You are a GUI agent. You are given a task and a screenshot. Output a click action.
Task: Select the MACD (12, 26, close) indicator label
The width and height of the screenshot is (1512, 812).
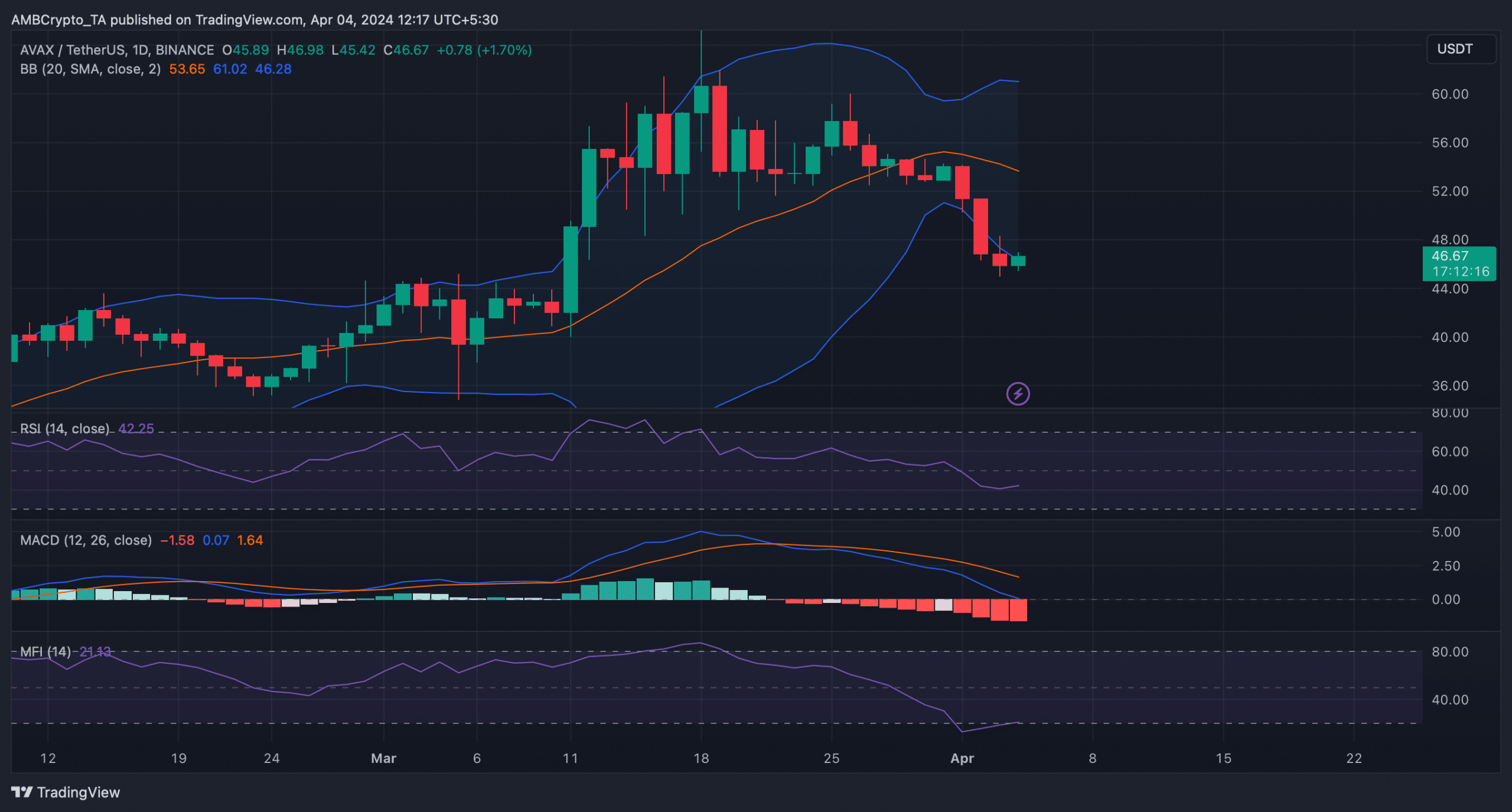tap(86, 540)
